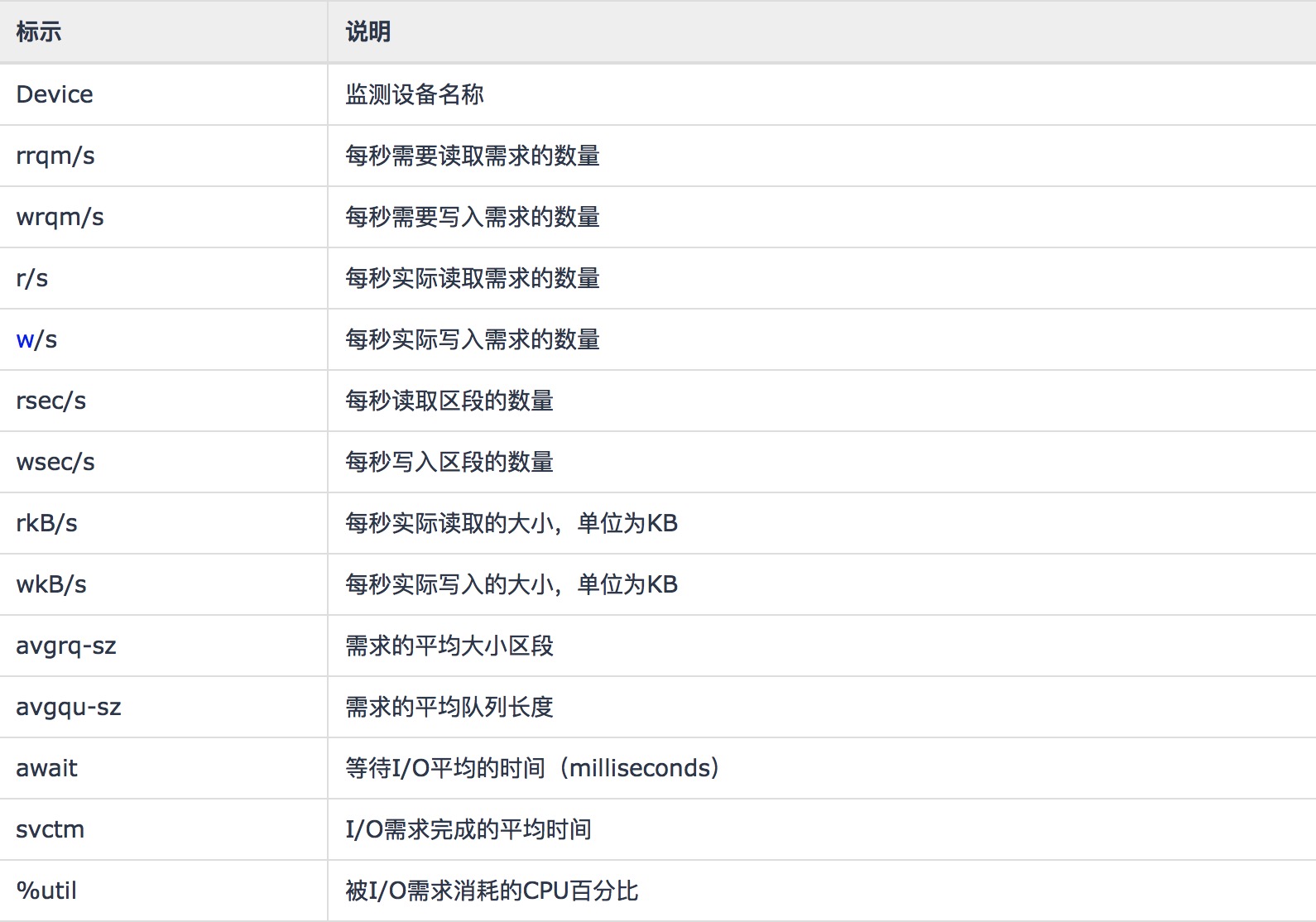Click the description '每秒读取区段的数量'
The width and height of the screenshot is (1316, 922).
pyautogui.click(x=449, y=401)
